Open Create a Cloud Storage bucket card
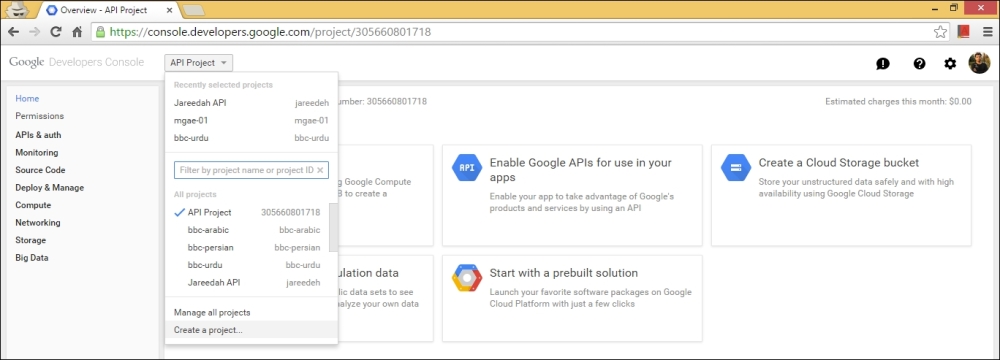 [x=841, y=195]
